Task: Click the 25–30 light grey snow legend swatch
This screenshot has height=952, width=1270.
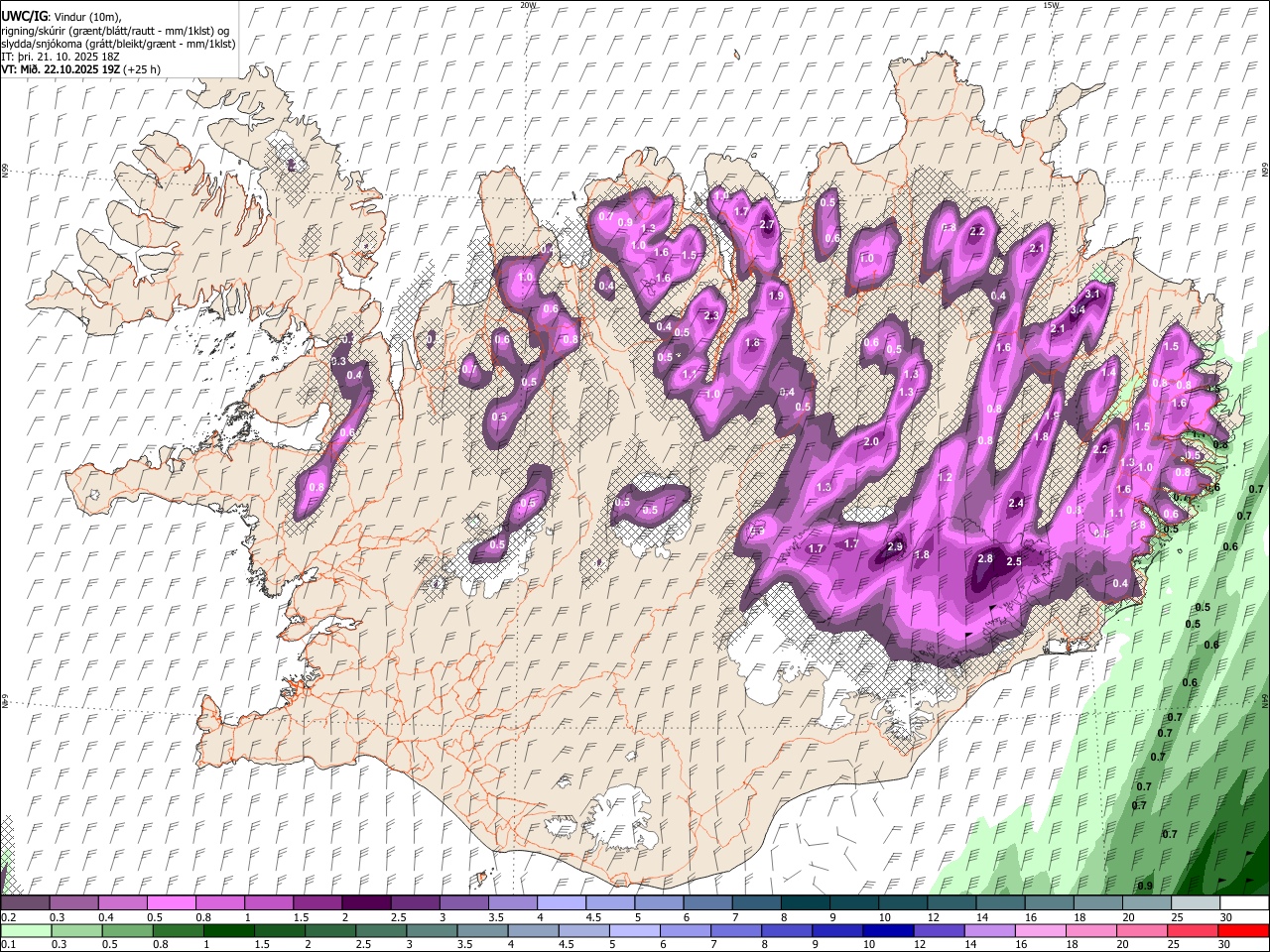Action: 1196,902
